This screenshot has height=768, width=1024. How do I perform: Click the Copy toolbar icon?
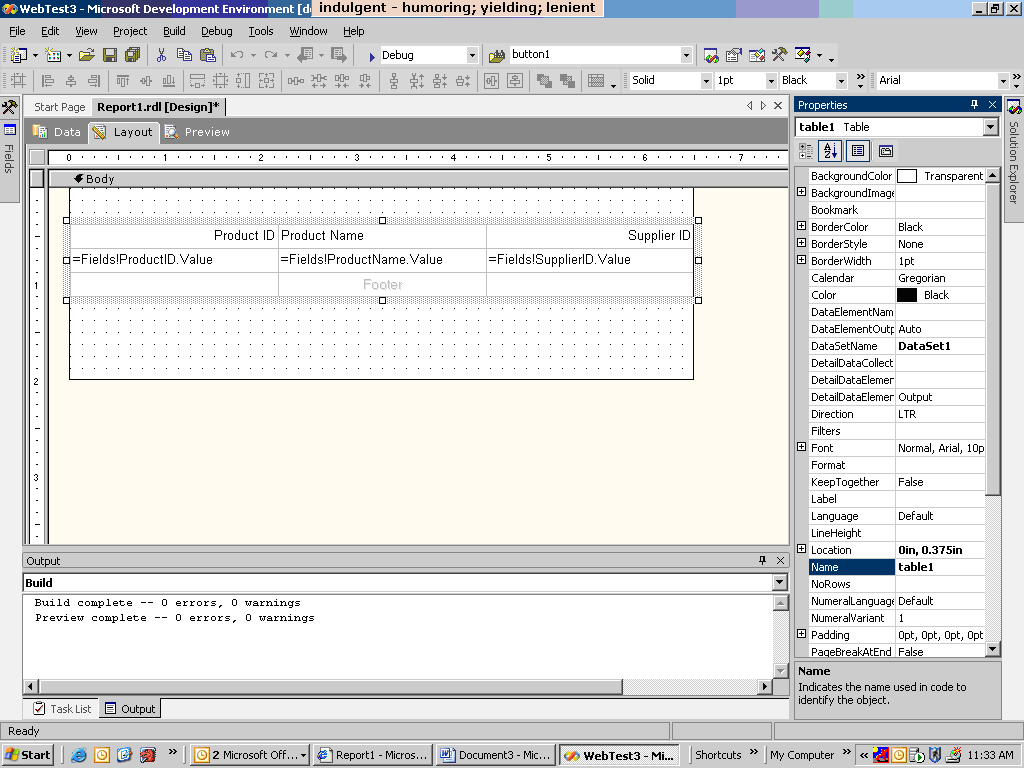(x=184, y=56)
